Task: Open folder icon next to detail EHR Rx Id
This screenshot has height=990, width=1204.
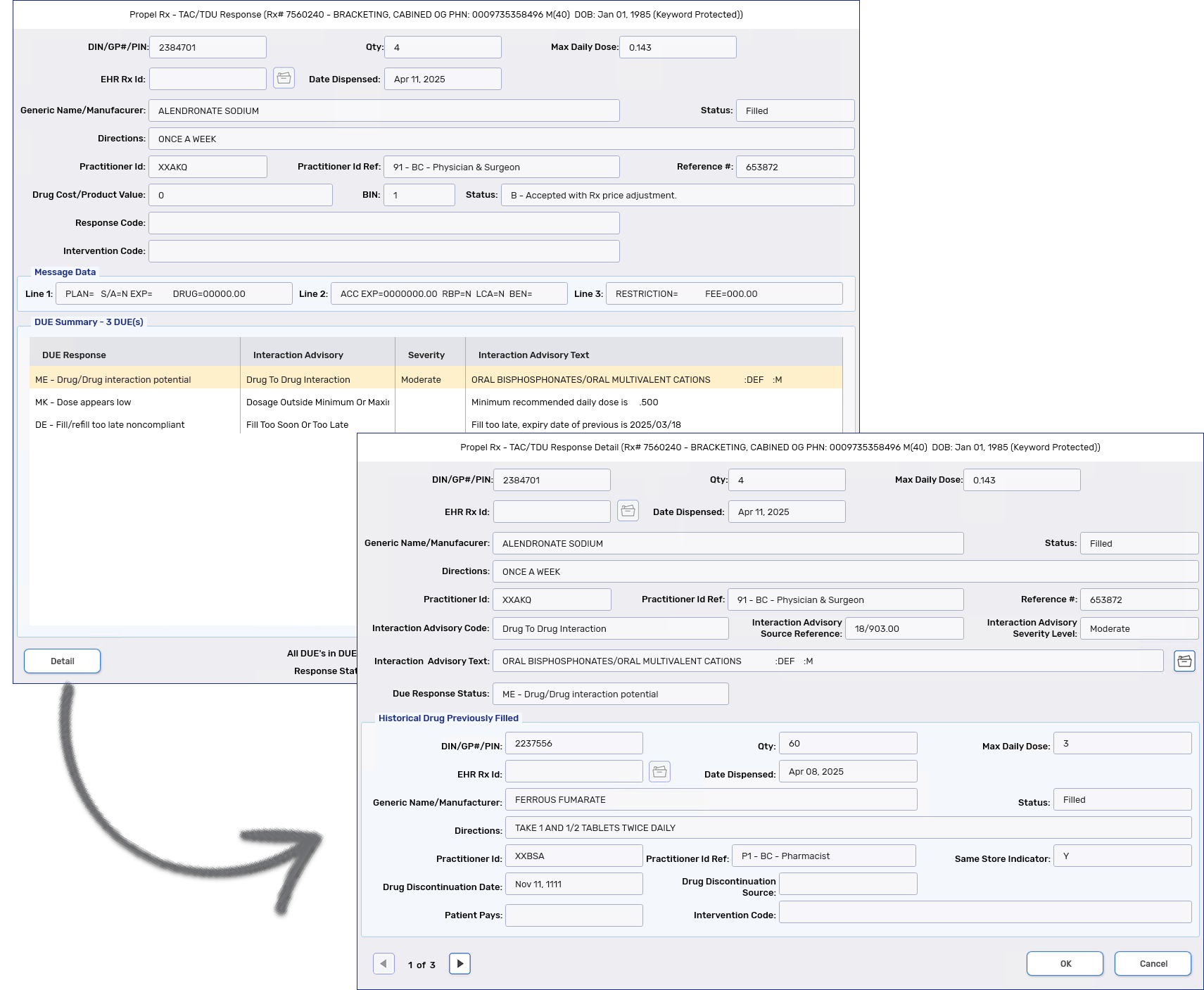Action: pyautogui.click(x=628, y=511)
